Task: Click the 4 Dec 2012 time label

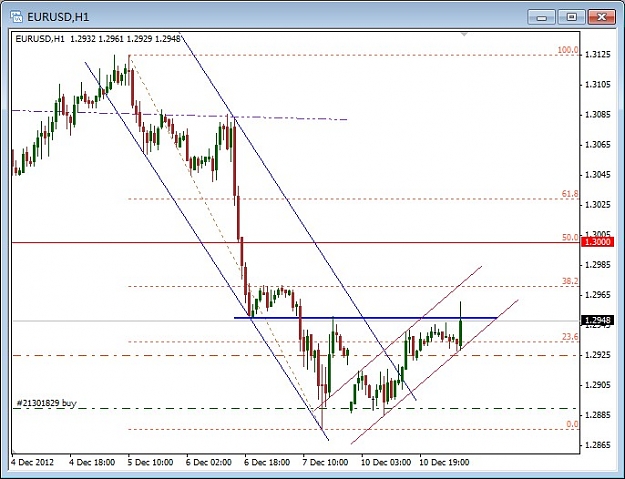Action: coord(32,462)
